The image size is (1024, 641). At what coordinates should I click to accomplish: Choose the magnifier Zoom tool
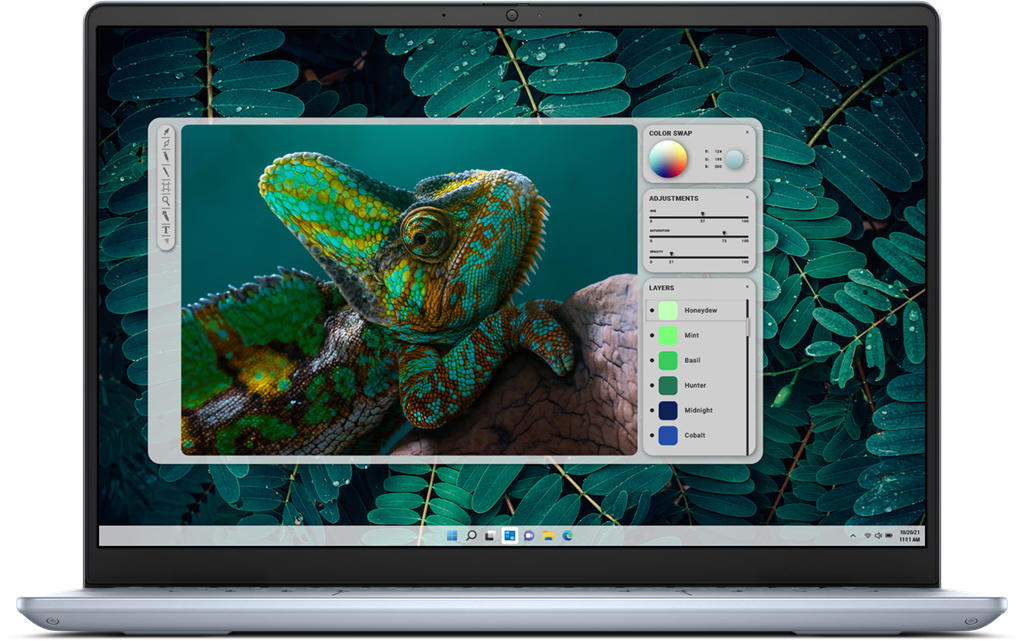[x=166, y=201]
